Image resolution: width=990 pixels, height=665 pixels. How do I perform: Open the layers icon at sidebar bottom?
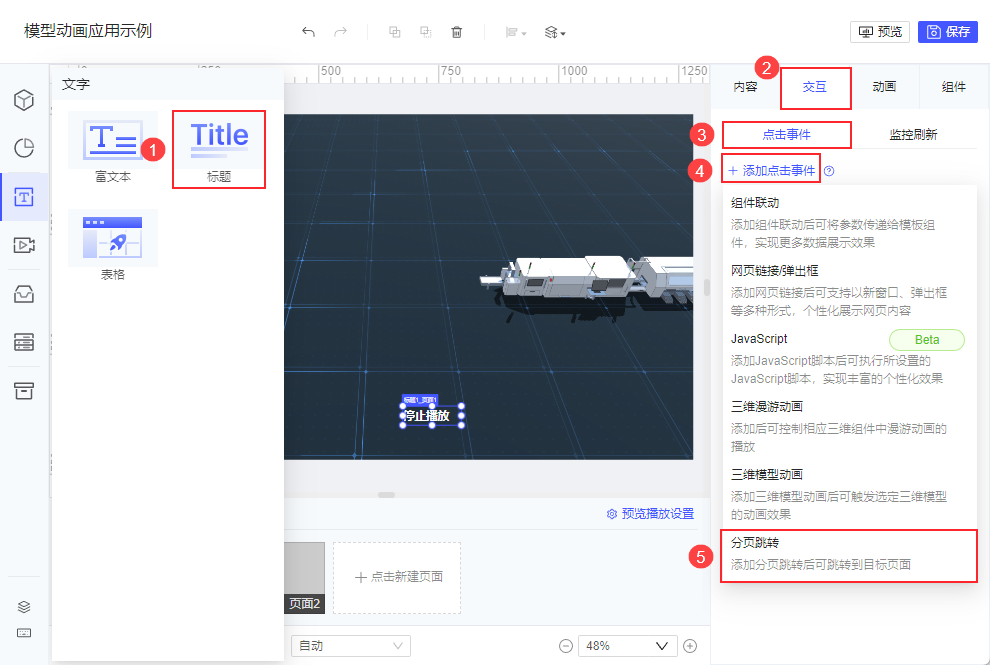point(25,606)
